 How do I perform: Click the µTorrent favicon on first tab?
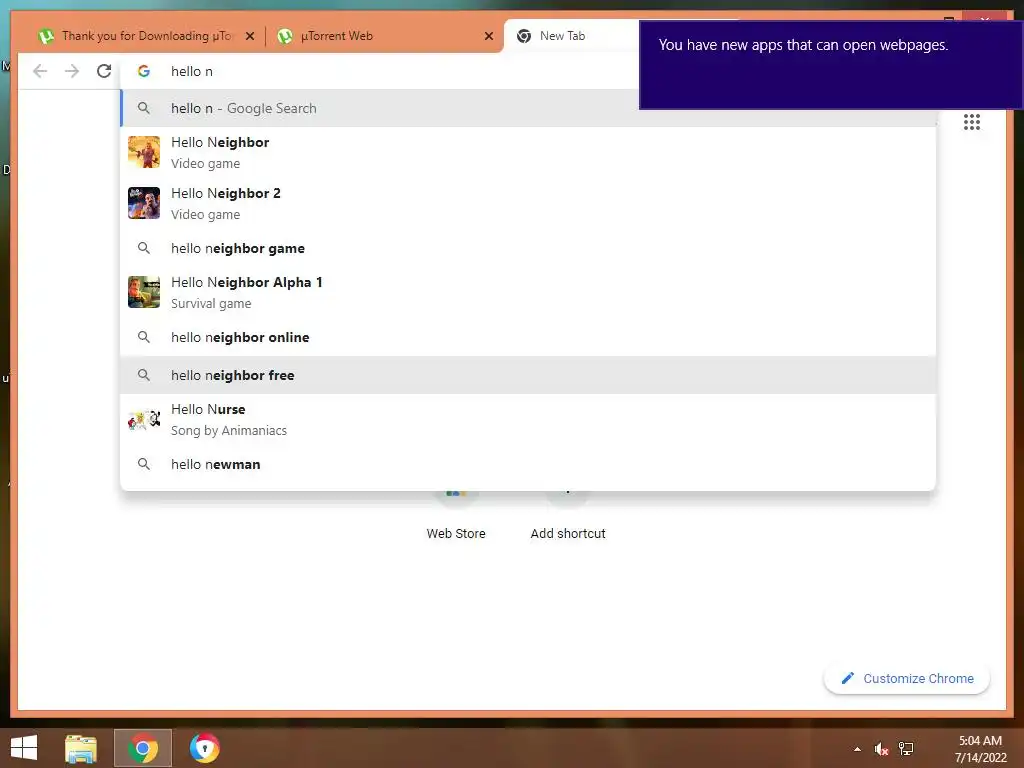46,36
